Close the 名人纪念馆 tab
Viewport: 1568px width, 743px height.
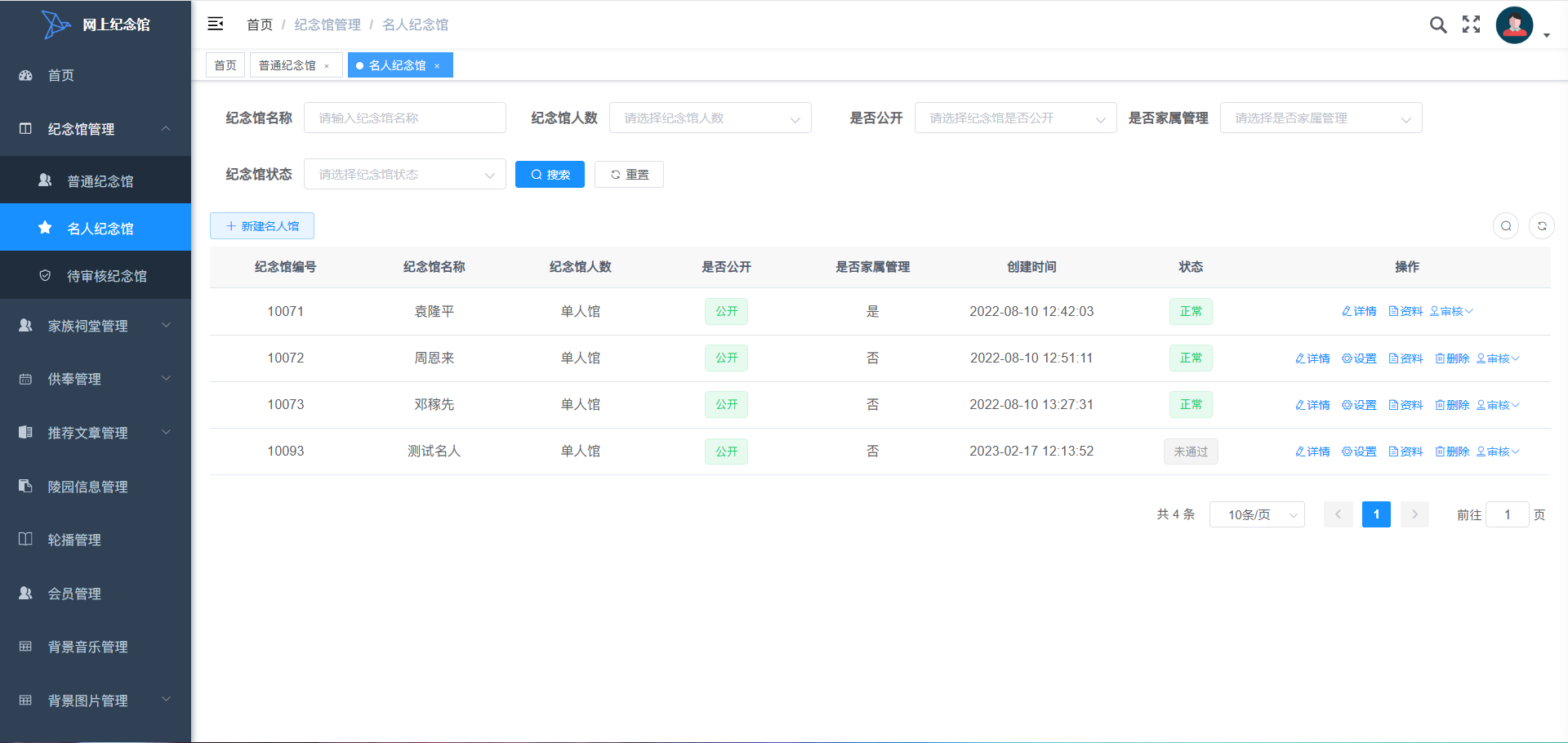tap(437, 66)
